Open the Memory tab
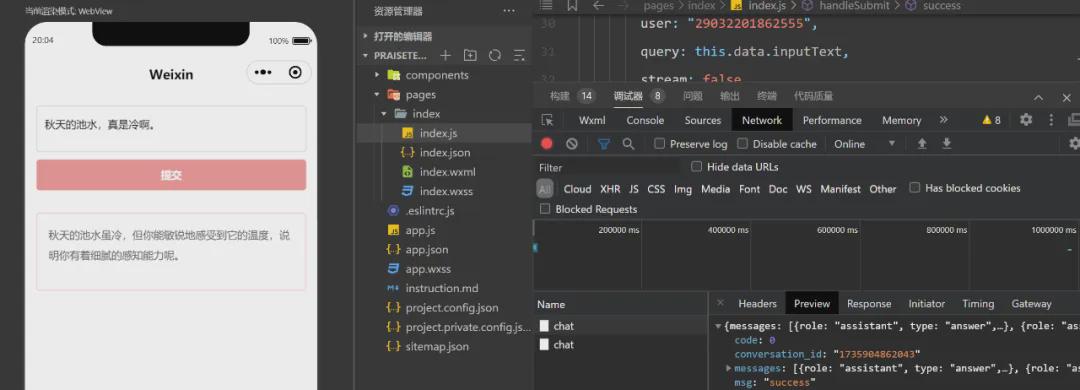Screen dimensions: 1080x390 (902, 120)
